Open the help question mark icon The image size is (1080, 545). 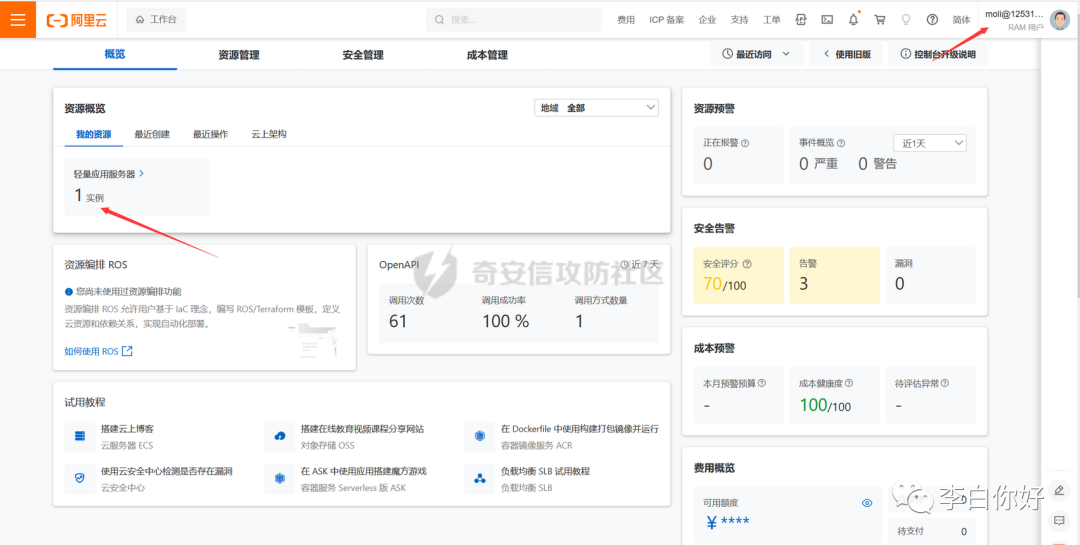(x=932, y=20)
